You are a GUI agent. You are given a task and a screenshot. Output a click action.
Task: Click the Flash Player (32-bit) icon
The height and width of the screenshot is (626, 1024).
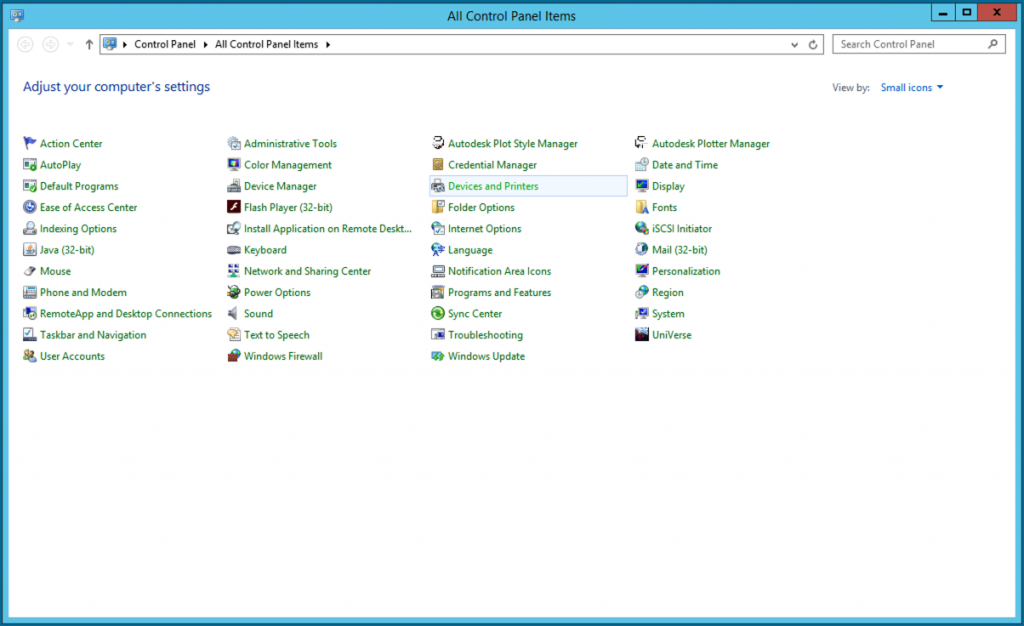click(234, 207)
